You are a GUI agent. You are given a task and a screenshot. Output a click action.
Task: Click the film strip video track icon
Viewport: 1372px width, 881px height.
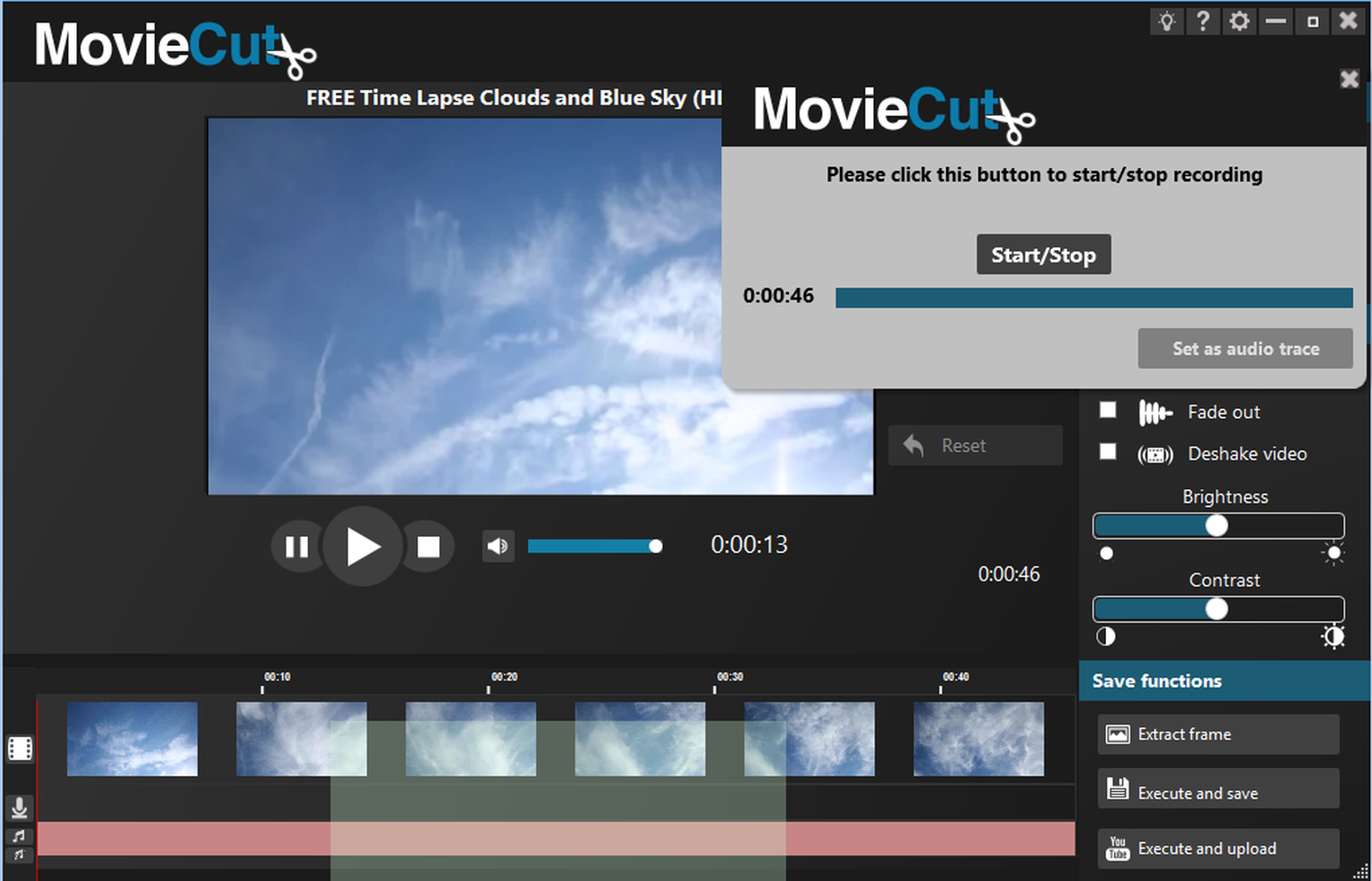20,748
